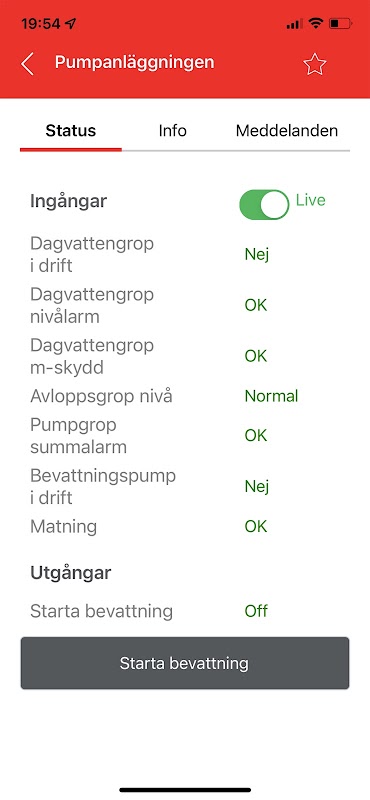Tap the battery indicator icon
Viewport: 370px width, 800px height.
click(340, 23)
